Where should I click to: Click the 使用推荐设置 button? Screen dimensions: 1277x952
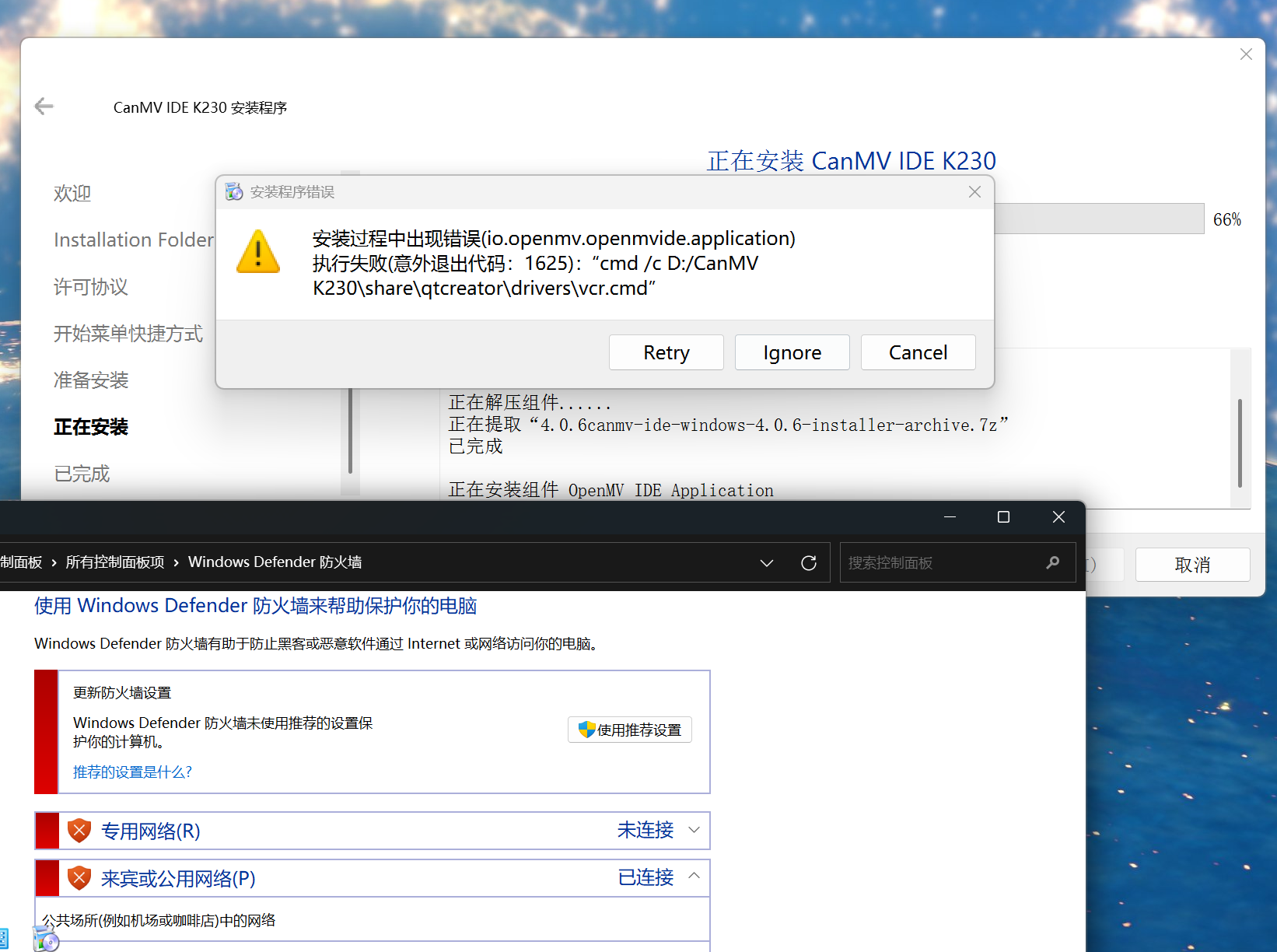tap(630, 730)
